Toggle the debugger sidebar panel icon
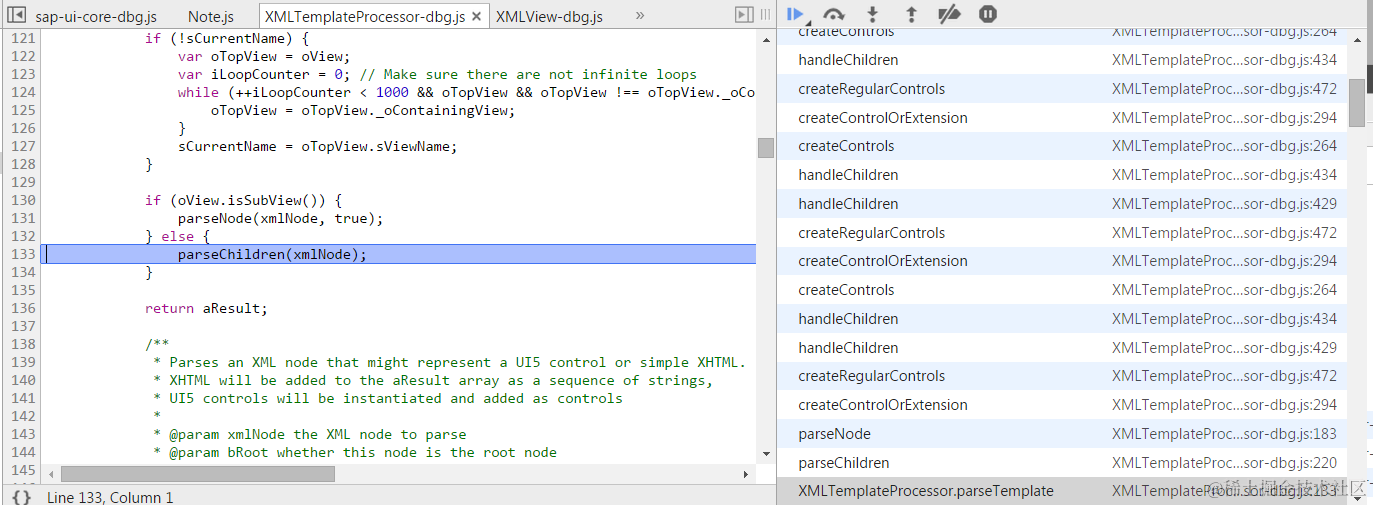The height and width of the screenshot is (505, 1373). tap(743, 15)
